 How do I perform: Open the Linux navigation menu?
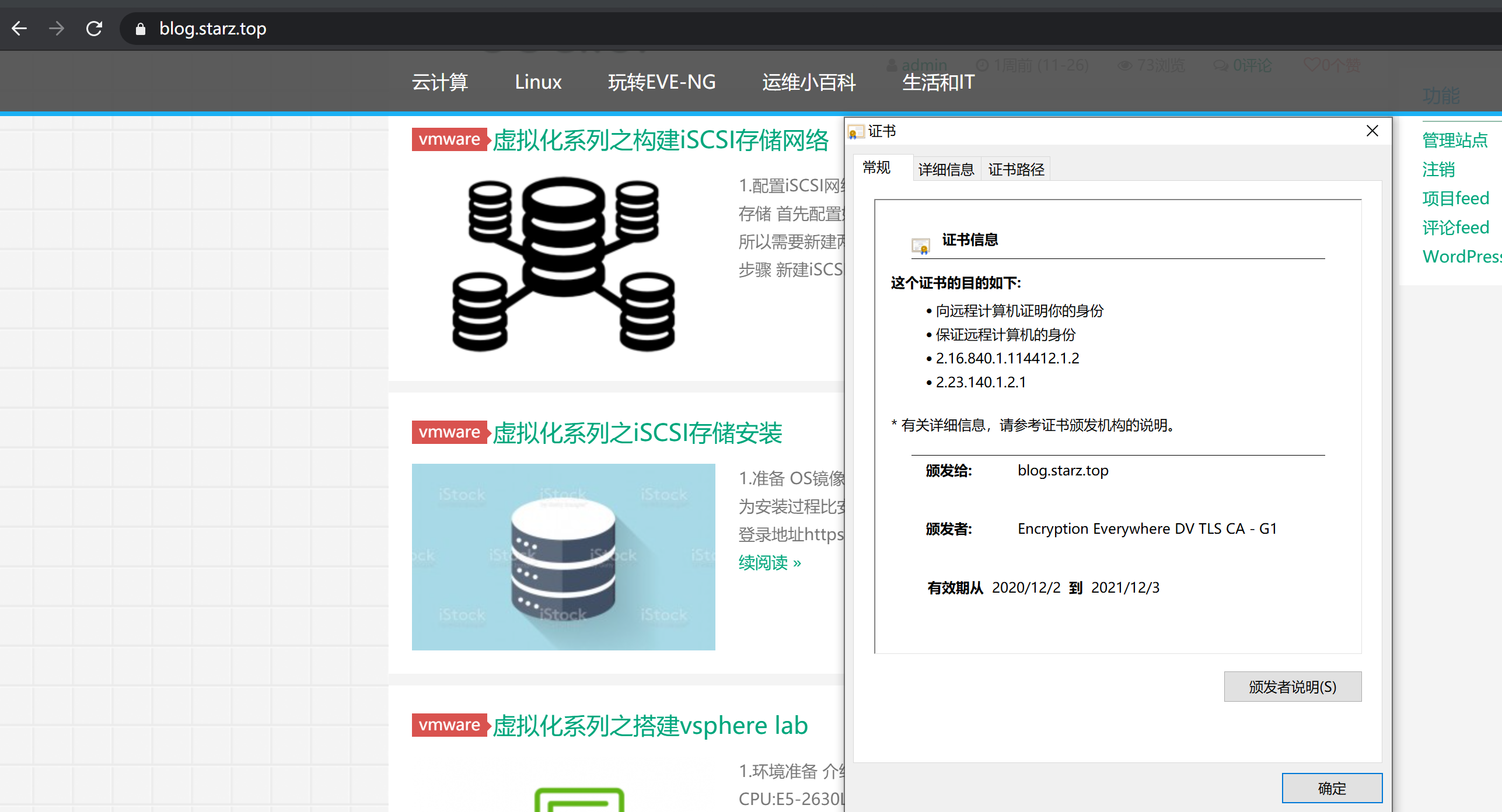click(x=538, y=82)
